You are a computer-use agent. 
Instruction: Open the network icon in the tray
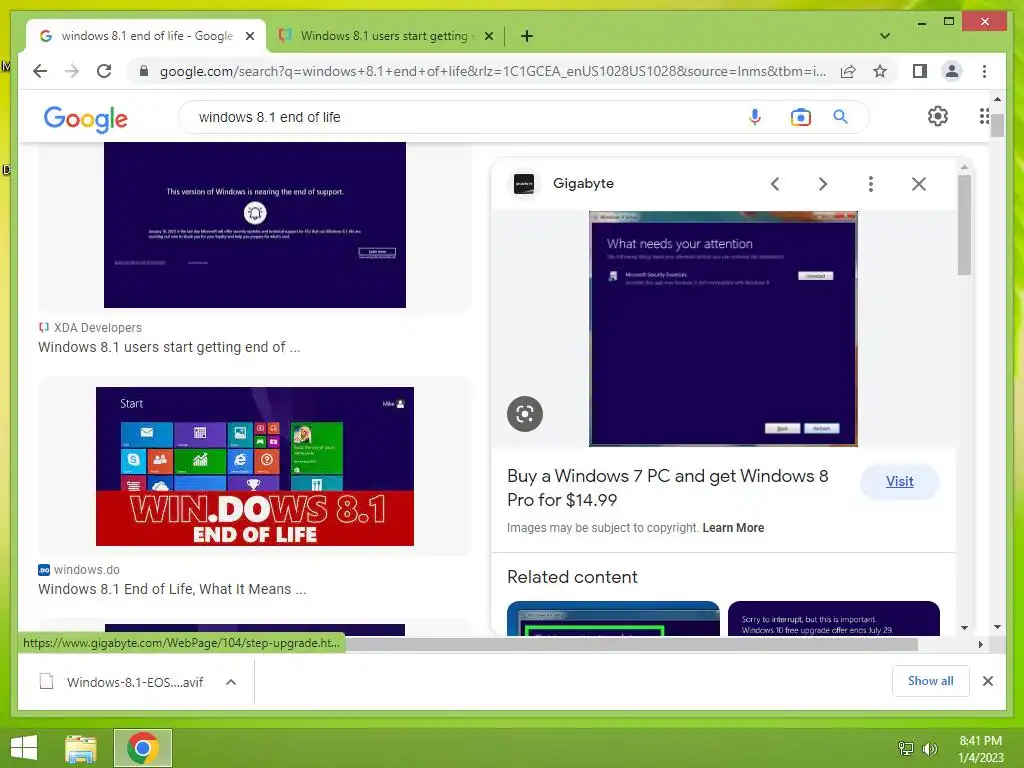906,748
